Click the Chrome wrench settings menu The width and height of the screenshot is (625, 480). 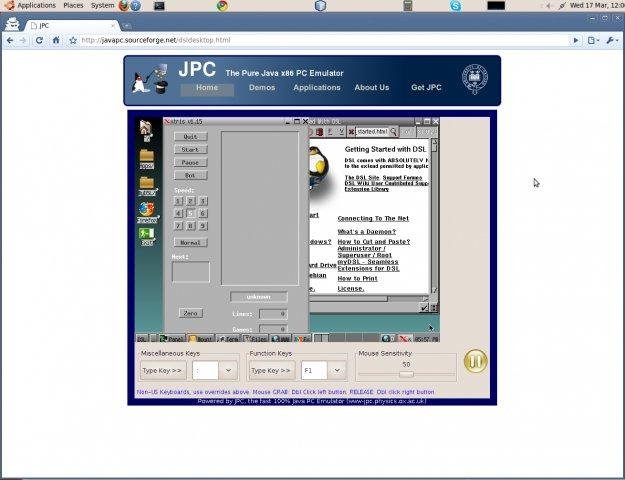(x=612, y=40)
